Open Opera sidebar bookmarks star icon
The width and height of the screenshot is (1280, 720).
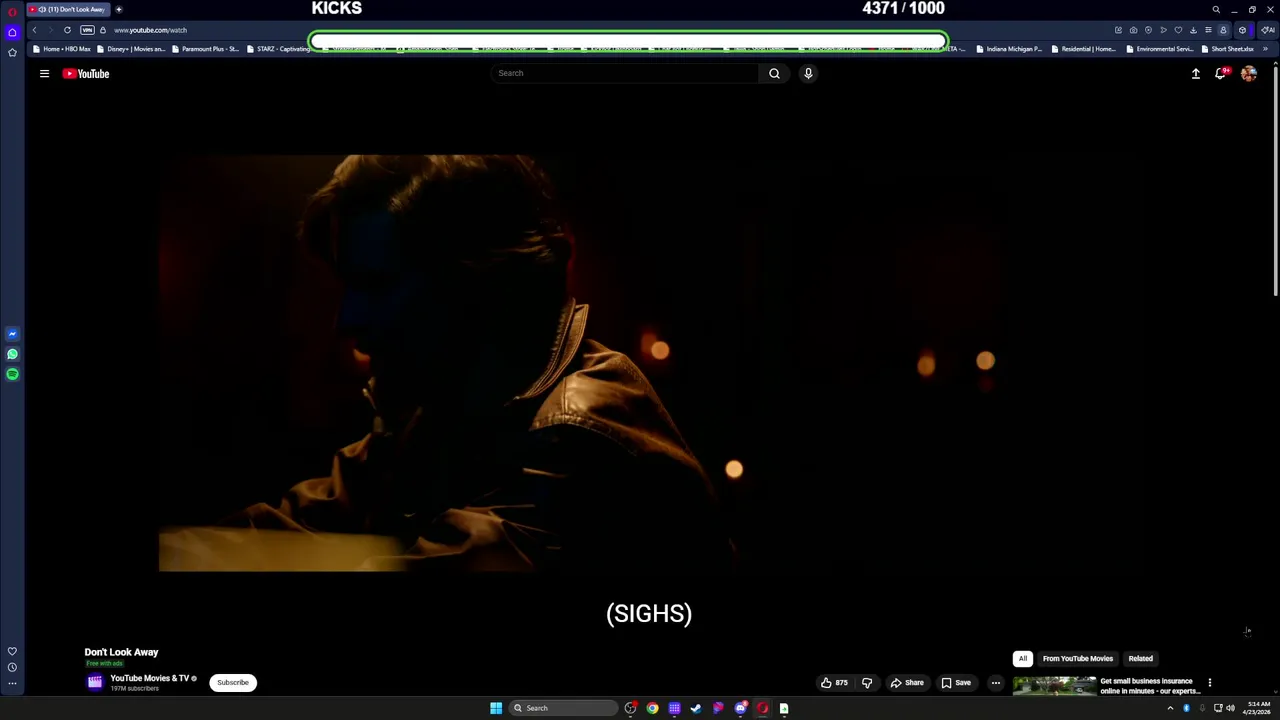tap(12, 52)
